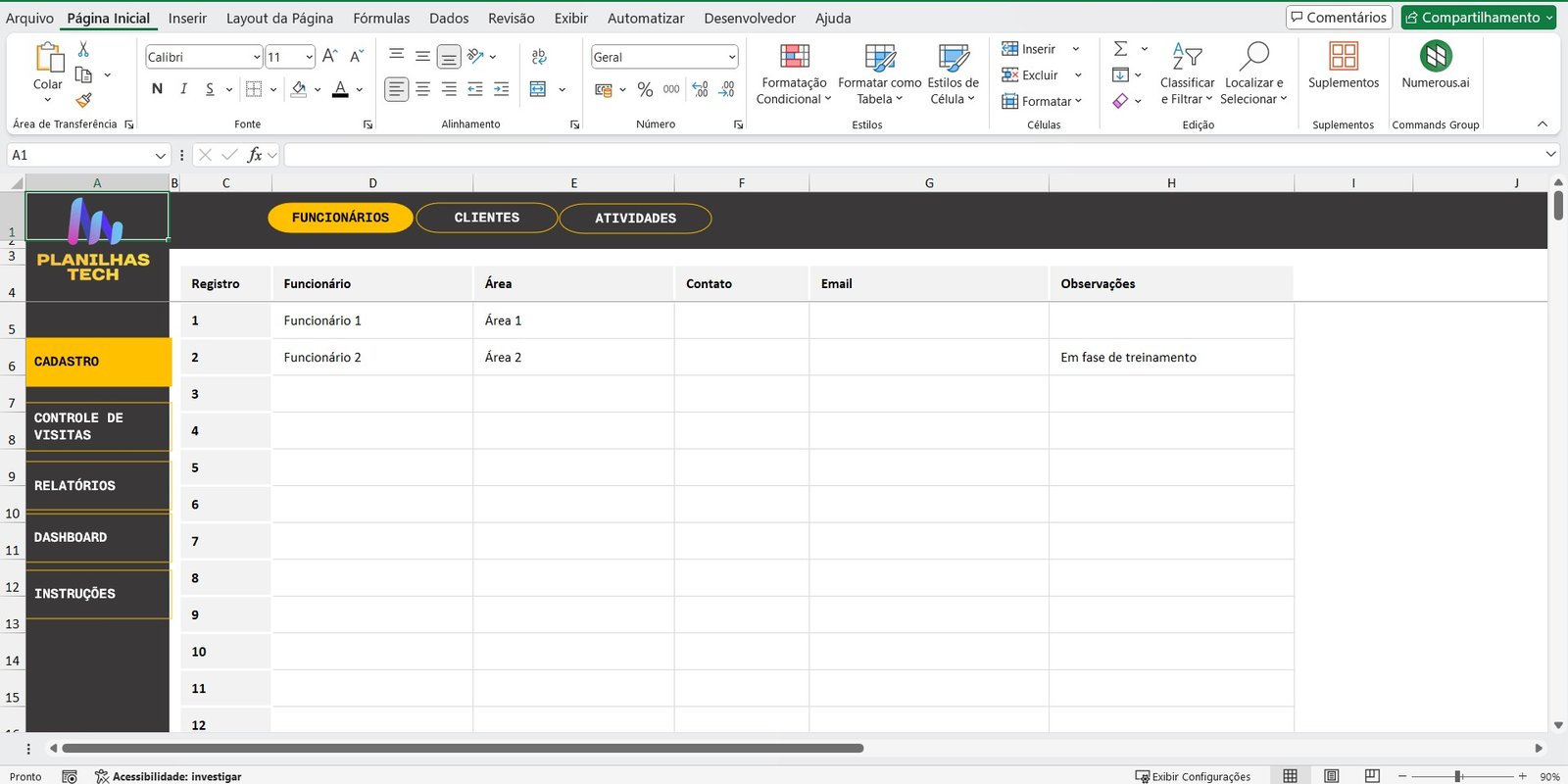Increase font size with larger A icon
The image size is (1568, 784).
click(x=330, y=57)
